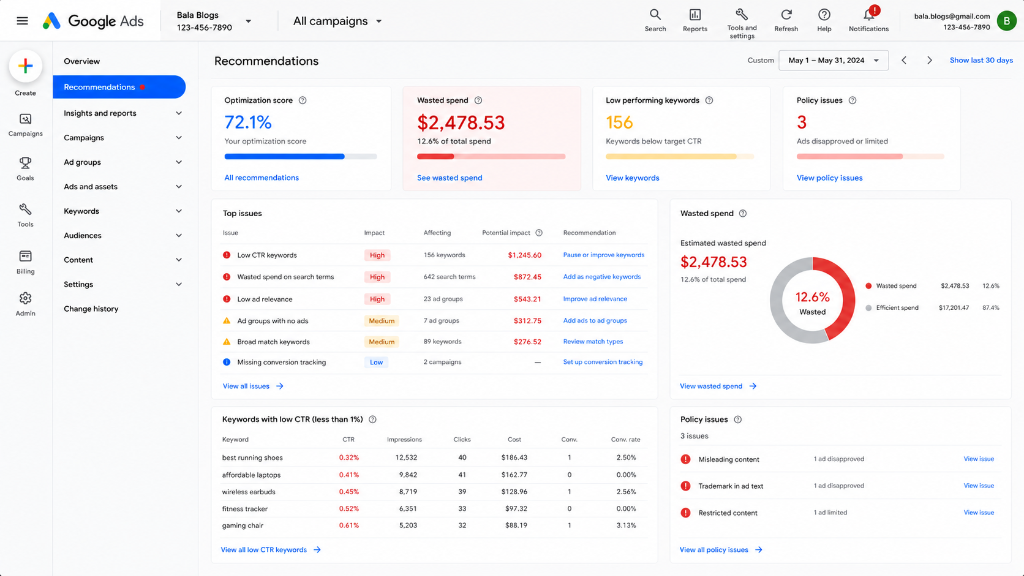
Task: Click Wasted spend panel help icon
Action: (743, 214)
